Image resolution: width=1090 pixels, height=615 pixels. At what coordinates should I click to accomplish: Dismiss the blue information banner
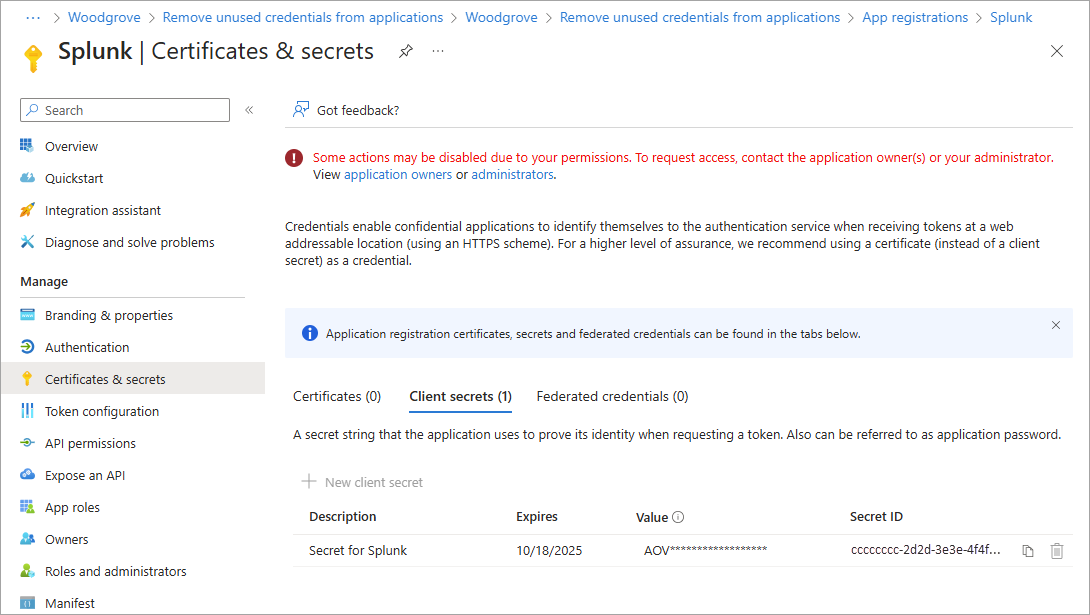tap(1056, 325)
